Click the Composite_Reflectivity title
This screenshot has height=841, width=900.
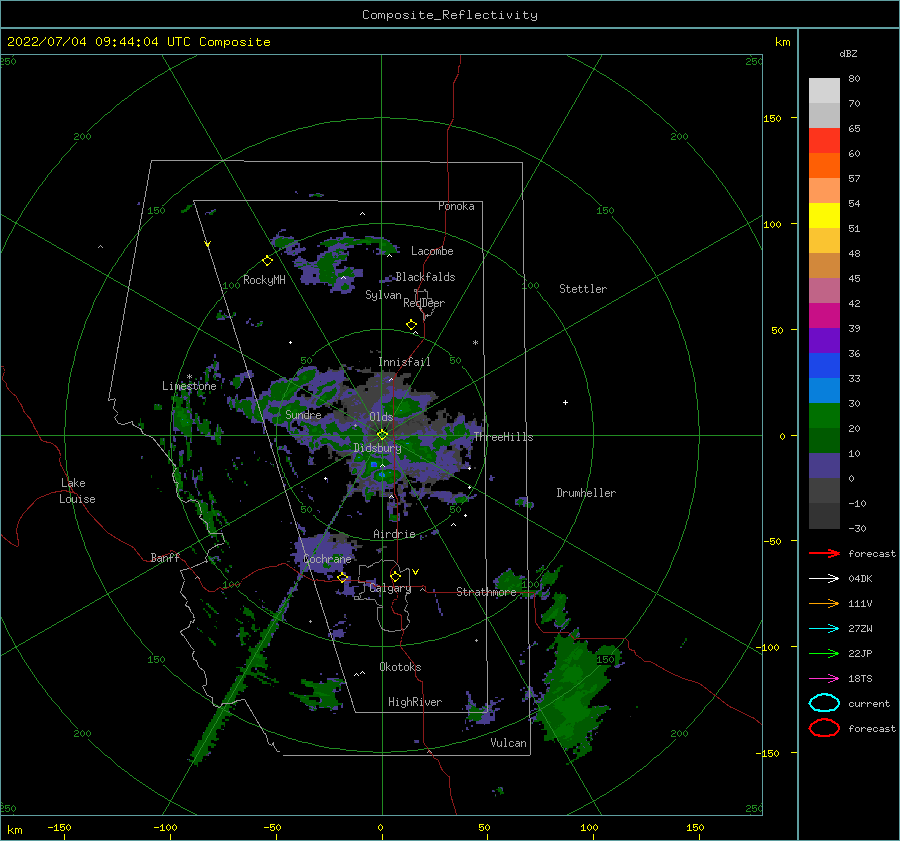(450, 15)
